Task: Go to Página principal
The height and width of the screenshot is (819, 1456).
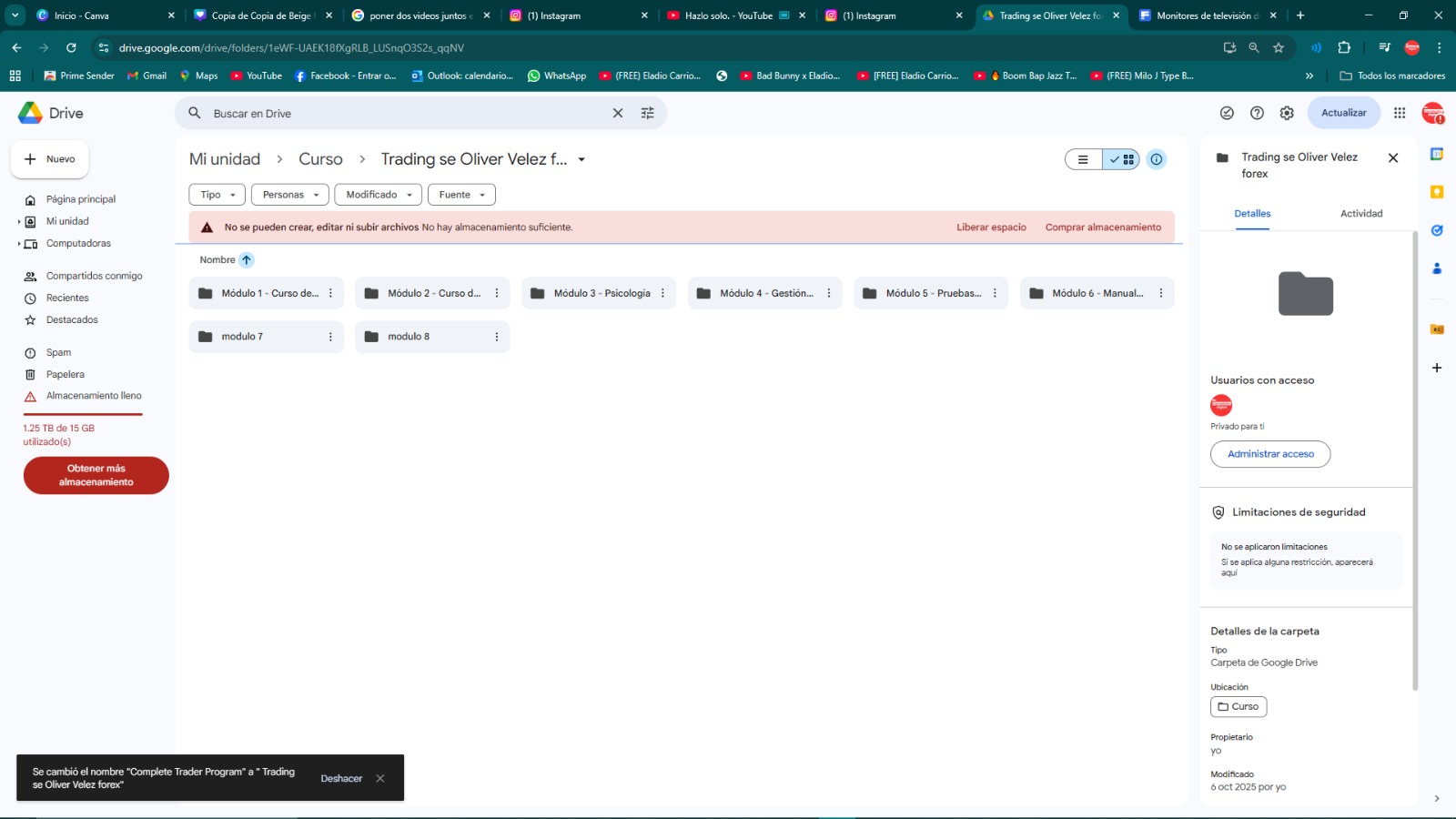Action: click(80, 199)
